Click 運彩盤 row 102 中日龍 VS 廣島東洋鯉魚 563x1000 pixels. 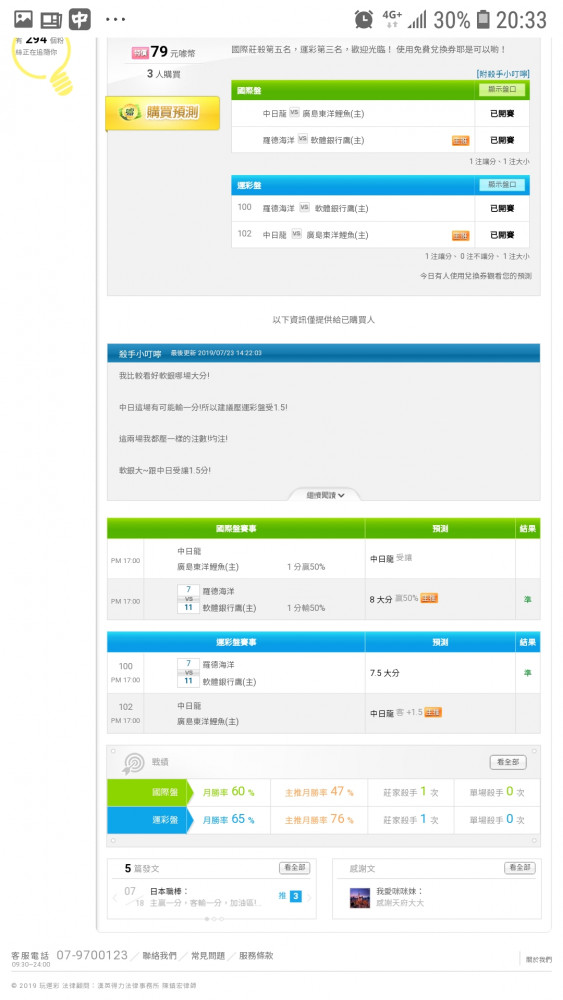pos(380,235)
